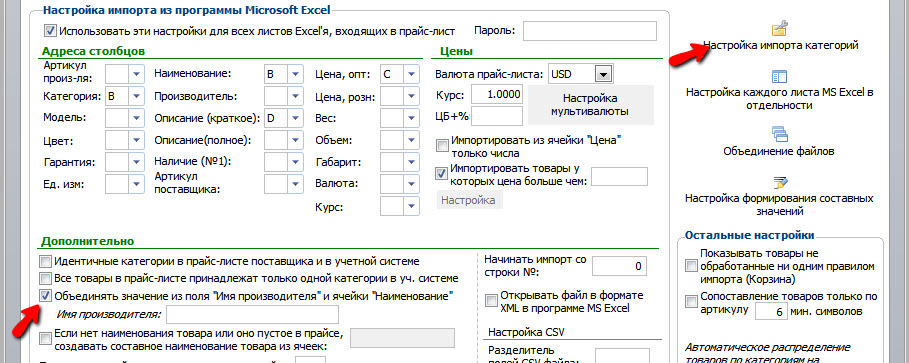Open the Объем column dropdown

click(411, 140)
